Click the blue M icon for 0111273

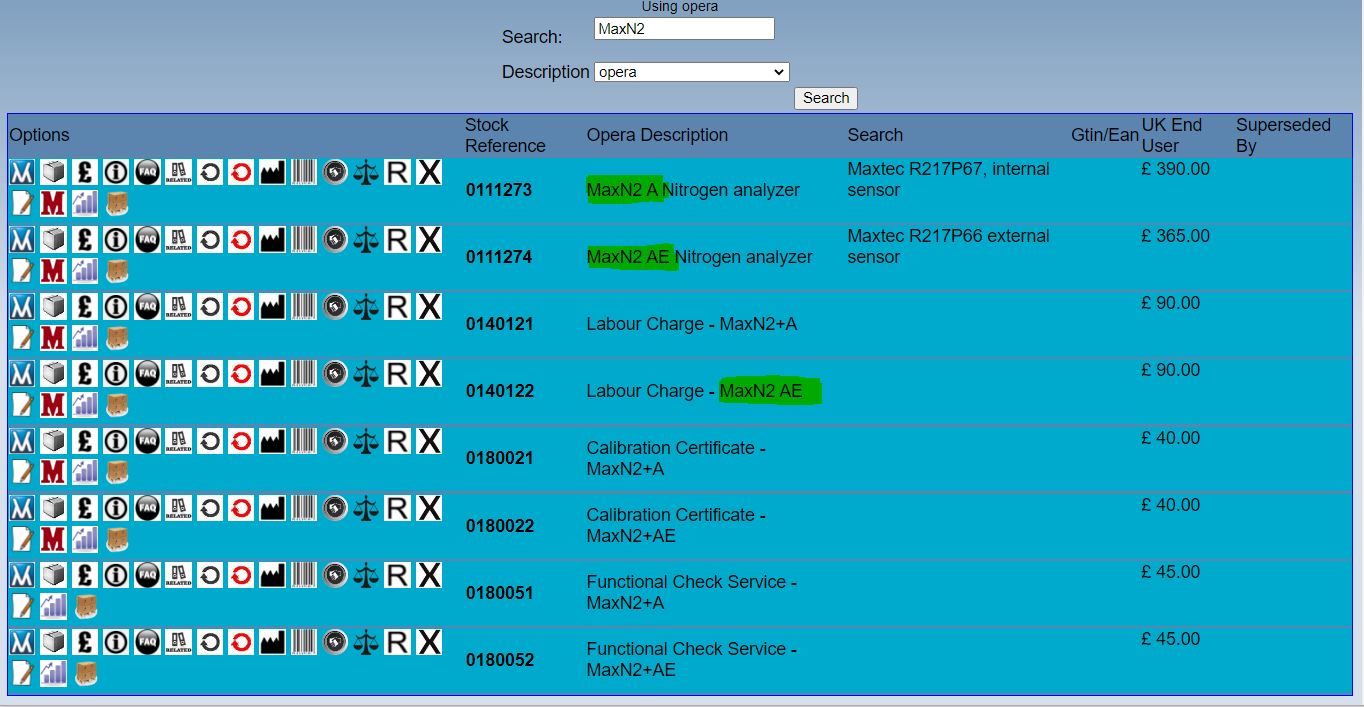22,172
